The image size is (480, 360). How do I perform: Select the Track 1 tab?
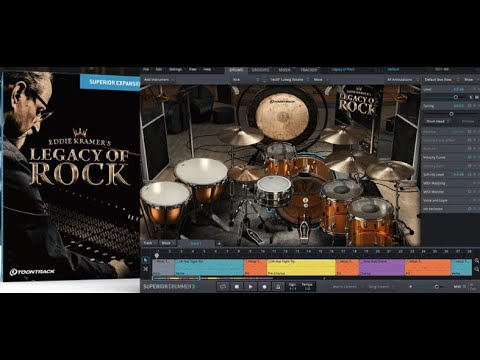[196, 244]
